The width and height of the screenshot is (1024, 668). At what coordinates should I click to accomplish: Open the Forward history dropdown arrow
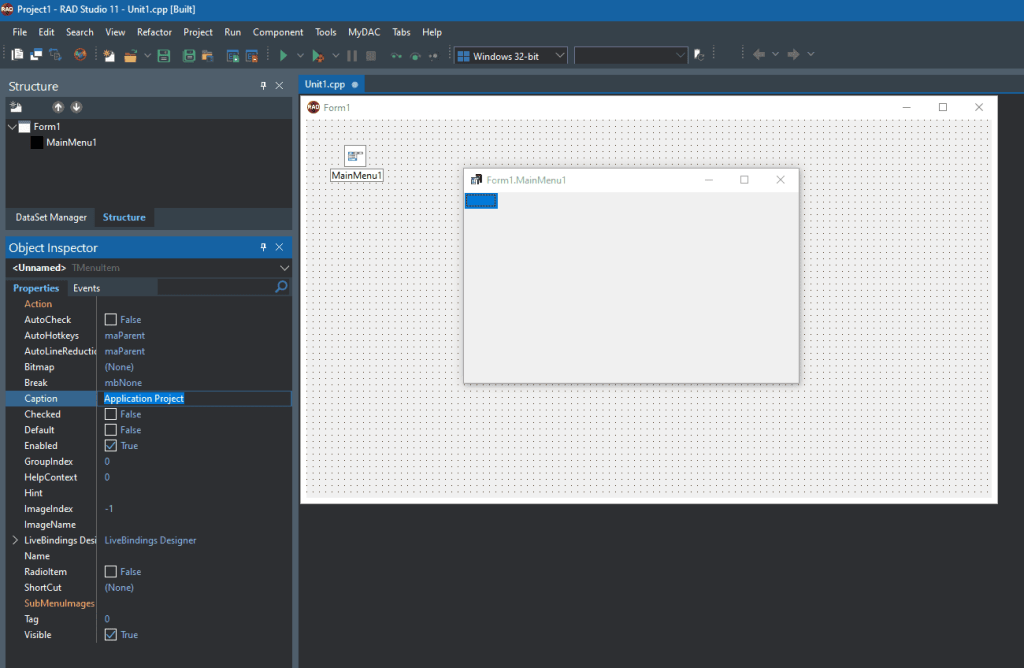tap(810, 54)
